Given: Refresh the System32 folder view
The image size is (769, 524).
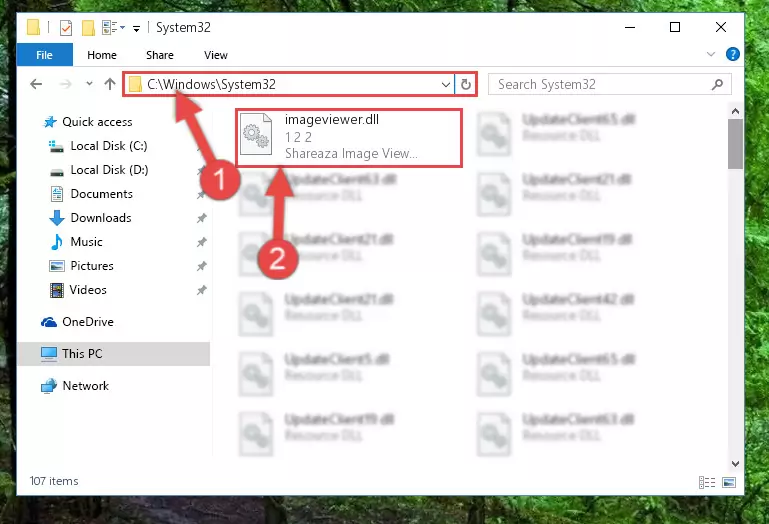Looking at the screenshot, I should [x=466, y=84].
